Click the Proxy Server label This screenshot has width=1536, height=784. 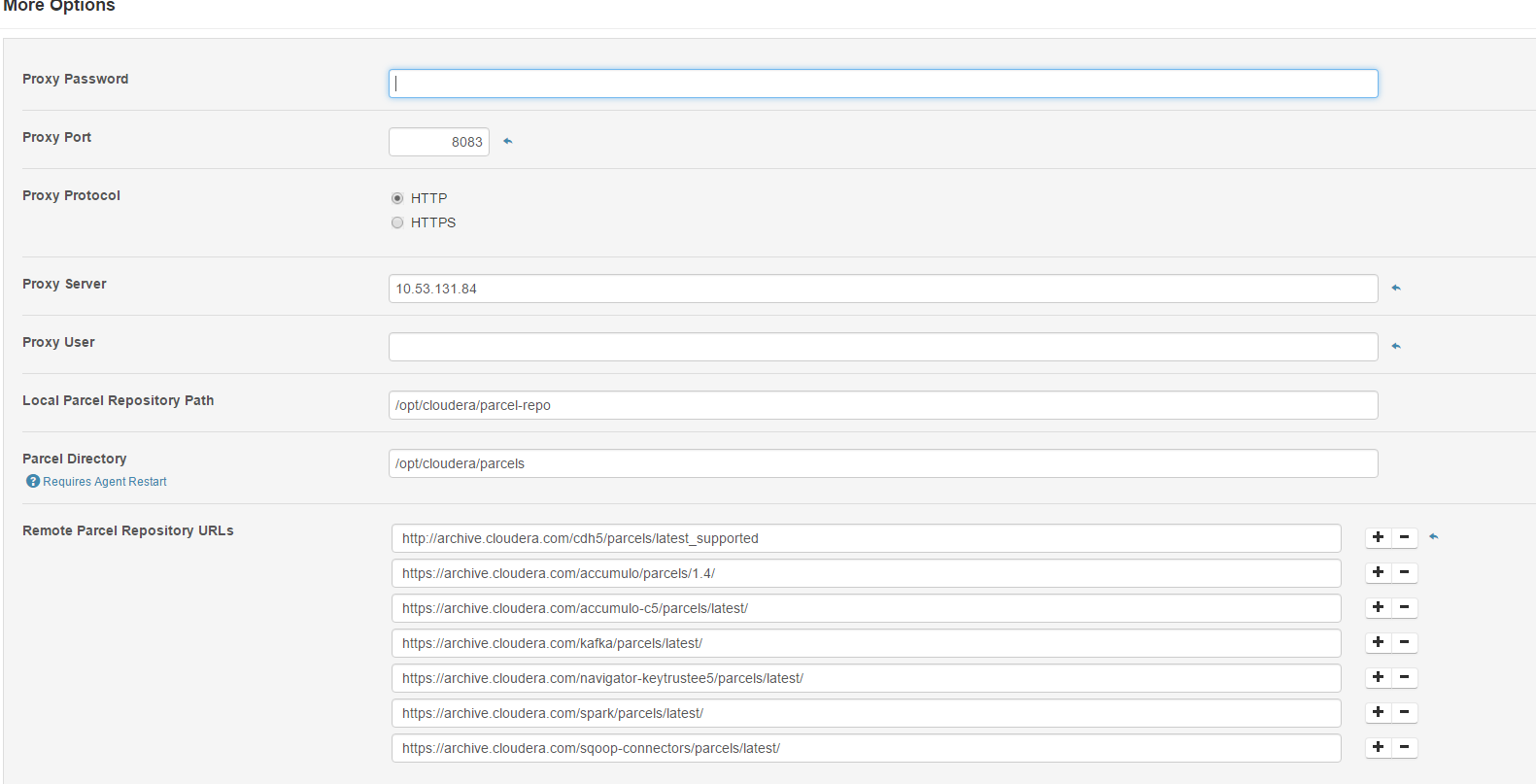pyautogui.click(x=65, y=284)
